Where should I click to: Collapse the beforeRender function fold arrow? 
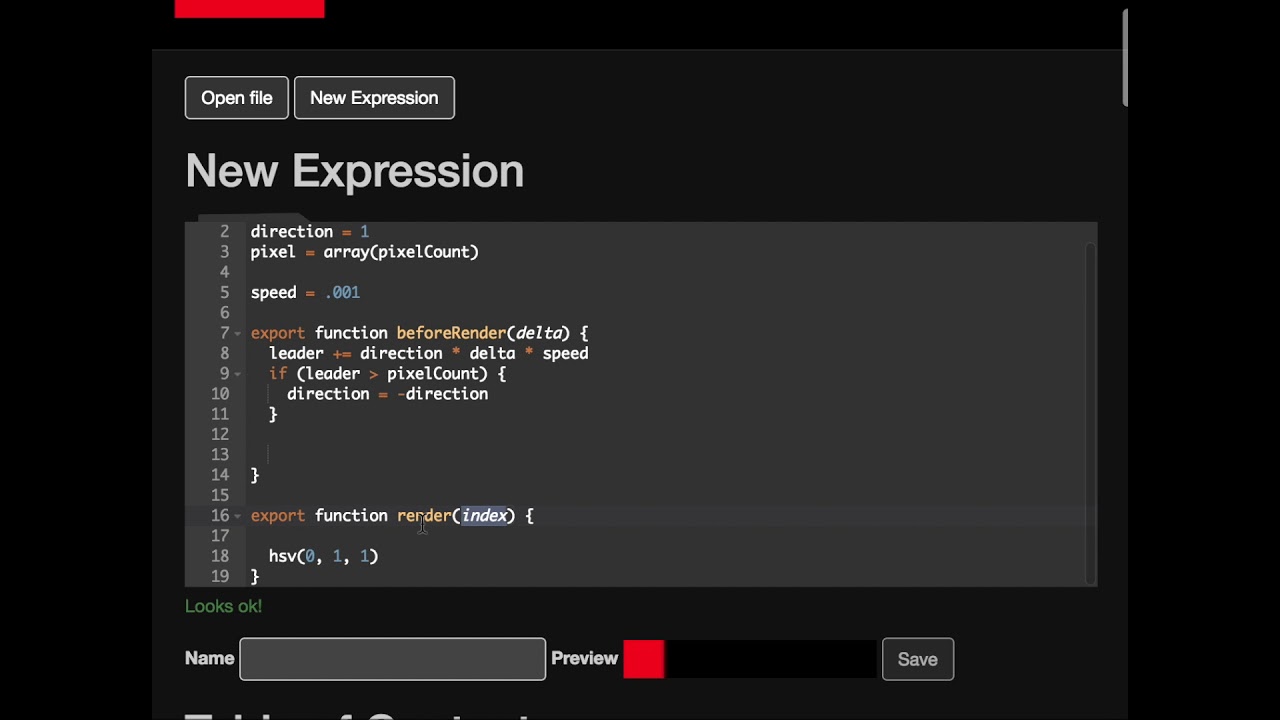pyautogui.click(x=238, y=333)
